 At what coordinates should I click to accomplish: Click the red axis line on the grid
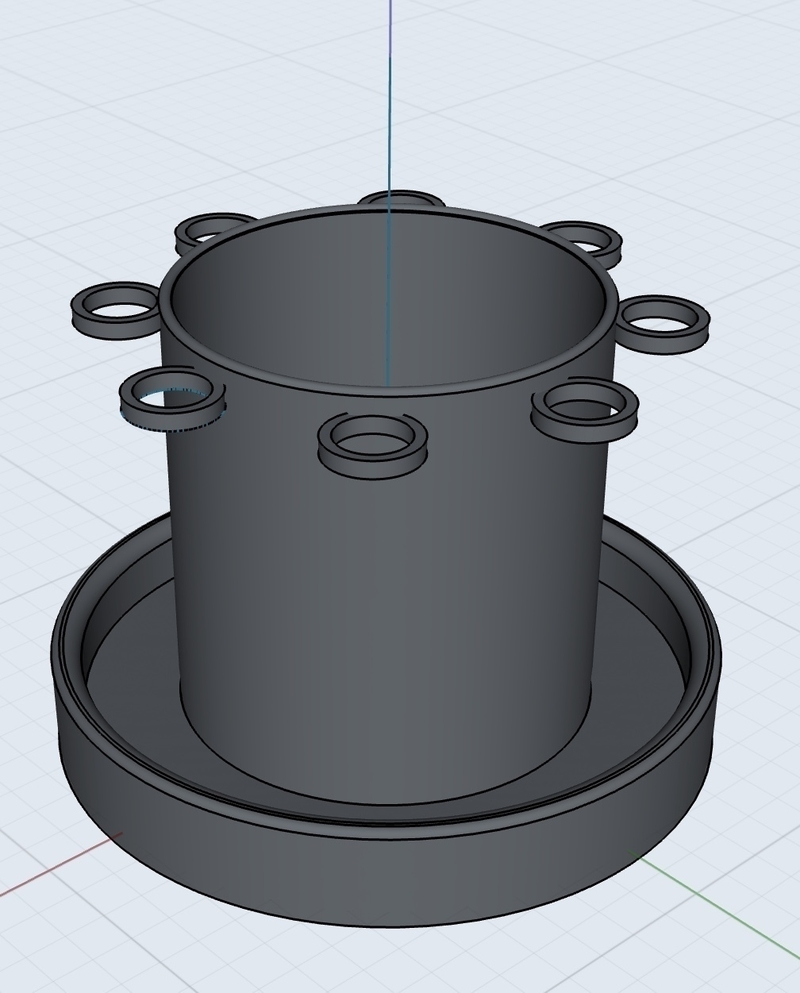point(60,868)
